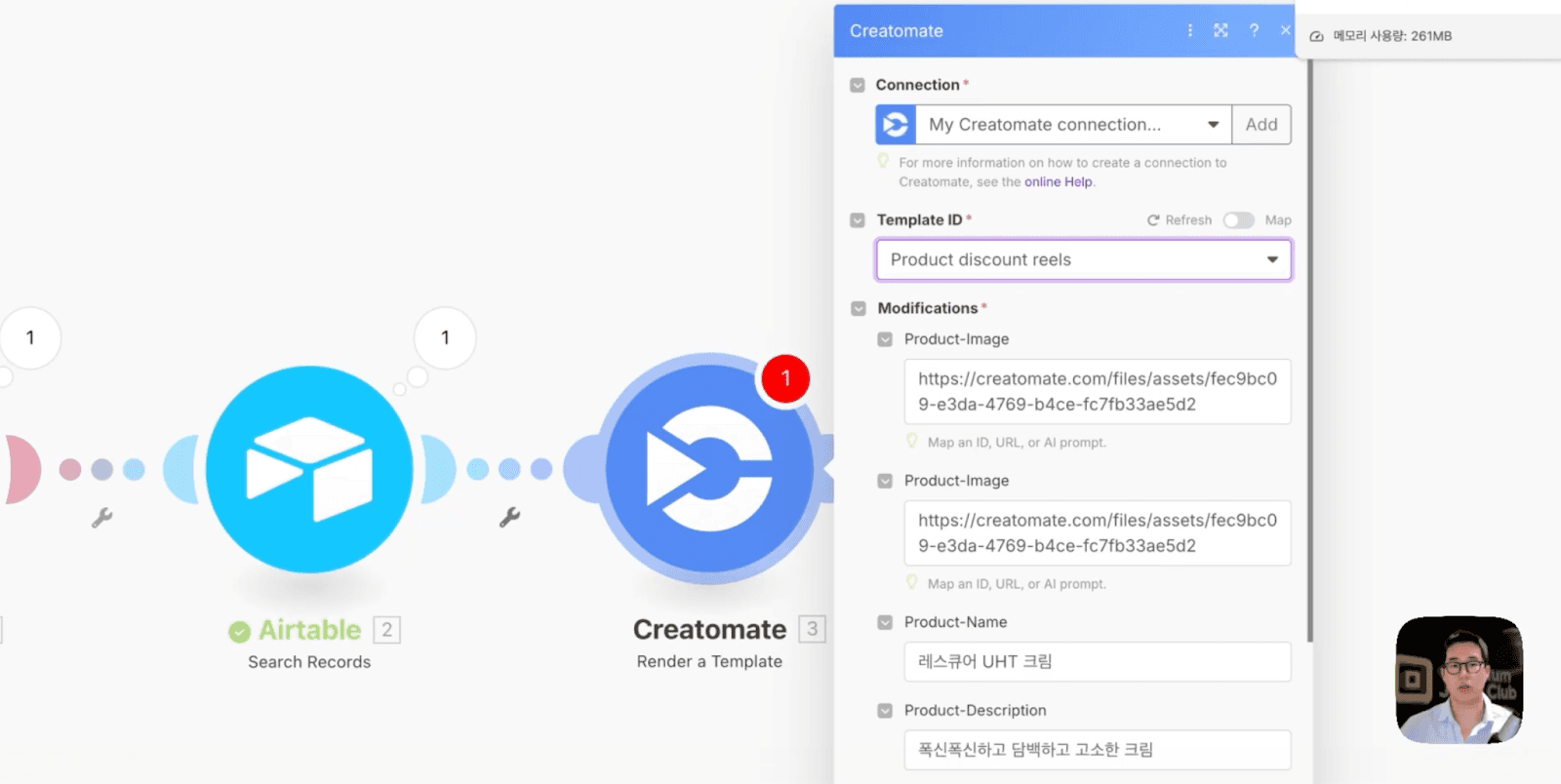Open the Creatomate panel three-dot options menu
The image size is (1561, 784).
[x=1190, y=30]
